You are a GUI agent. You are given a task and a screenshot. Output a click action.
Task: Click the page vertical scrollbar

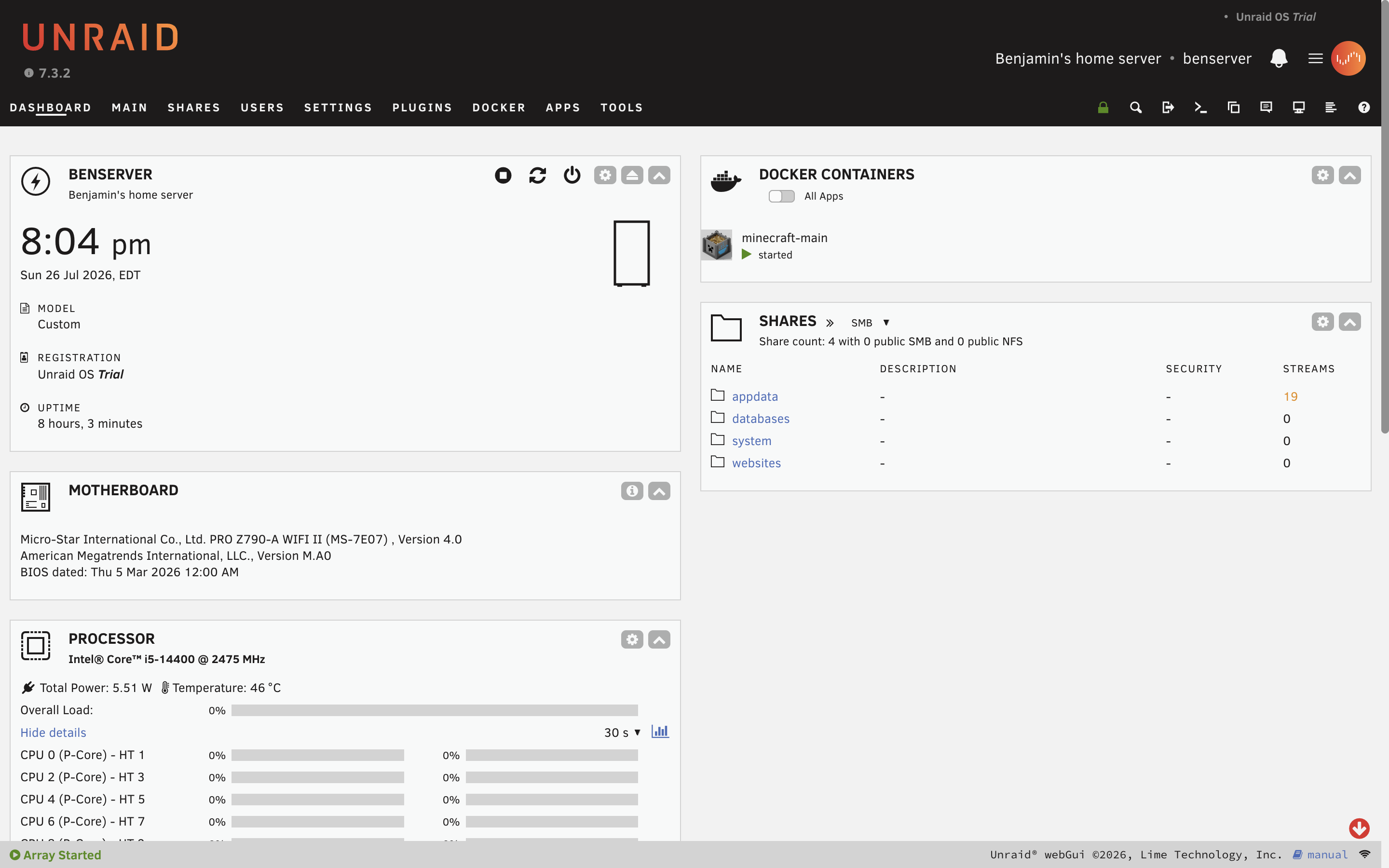point(1384,218)
